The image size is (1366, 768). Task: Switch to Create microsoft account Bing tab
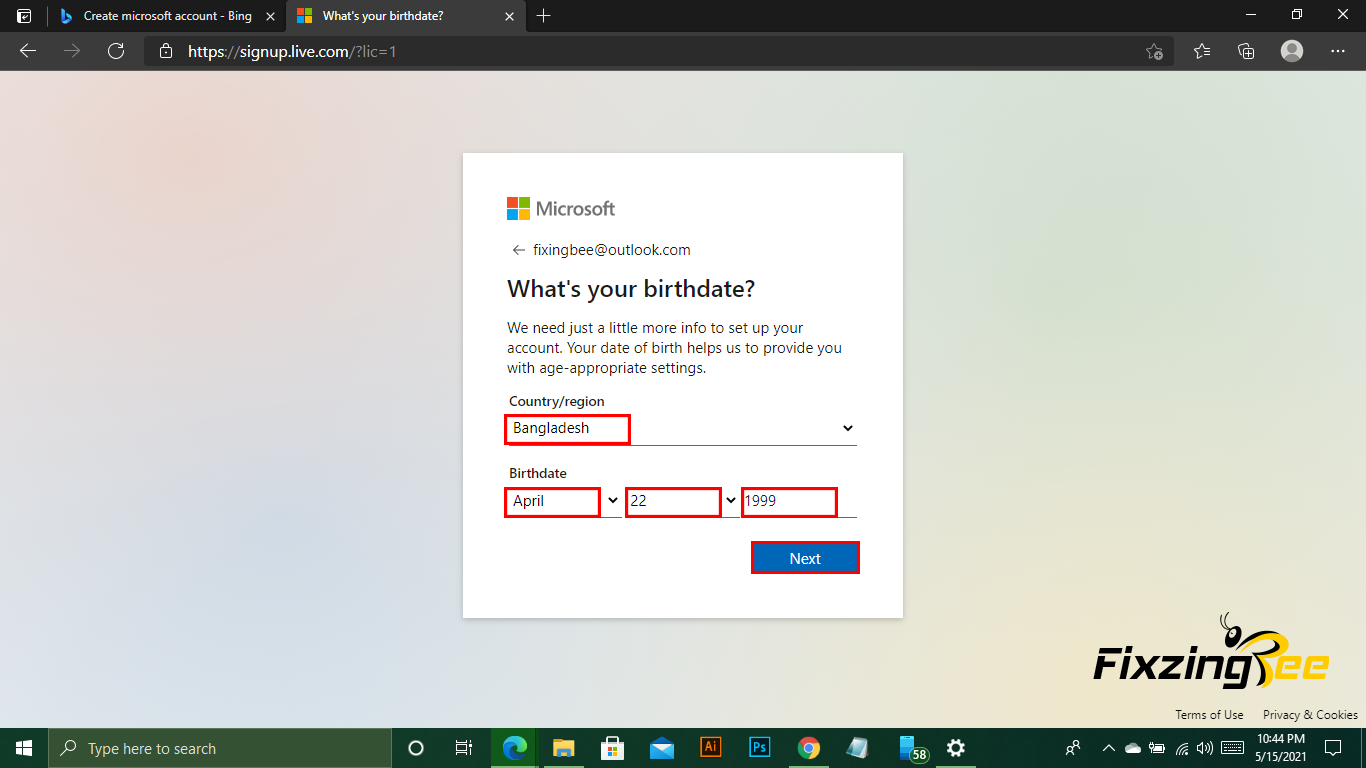160,16
